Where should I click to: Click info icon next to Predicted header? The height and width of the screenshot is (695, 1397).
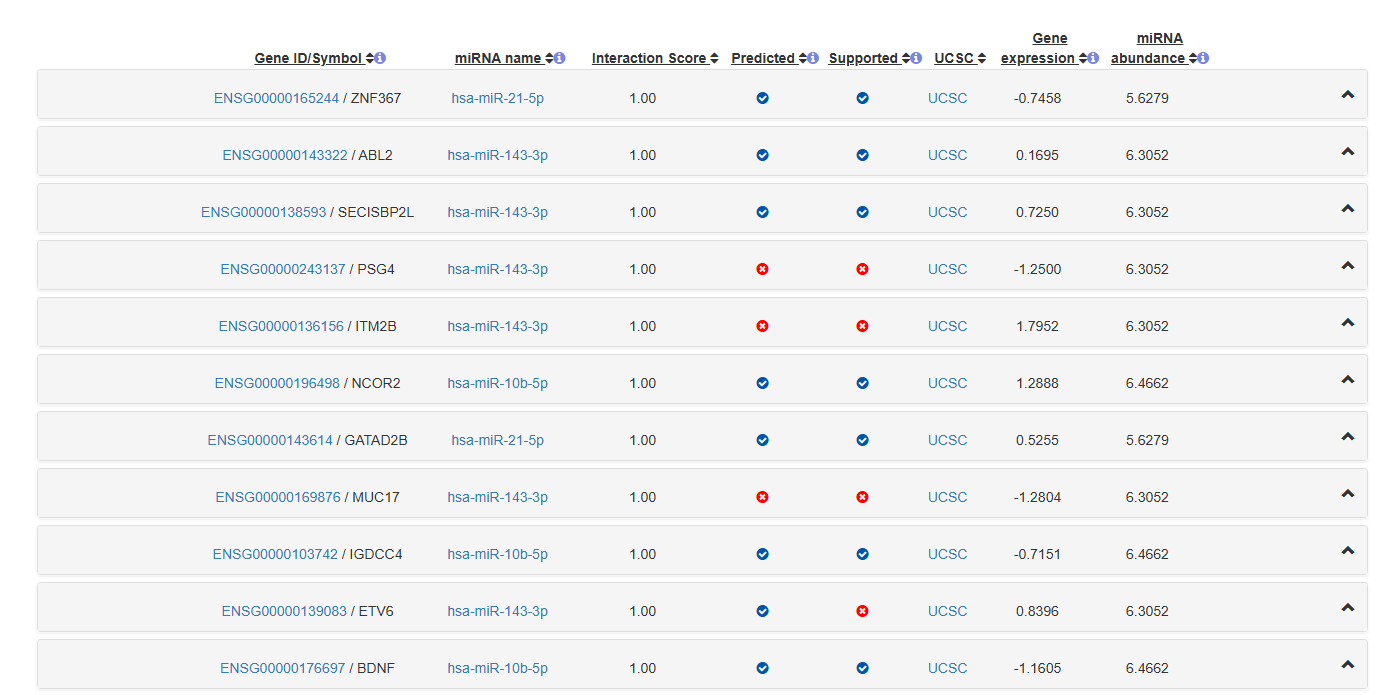pos(813,59)
